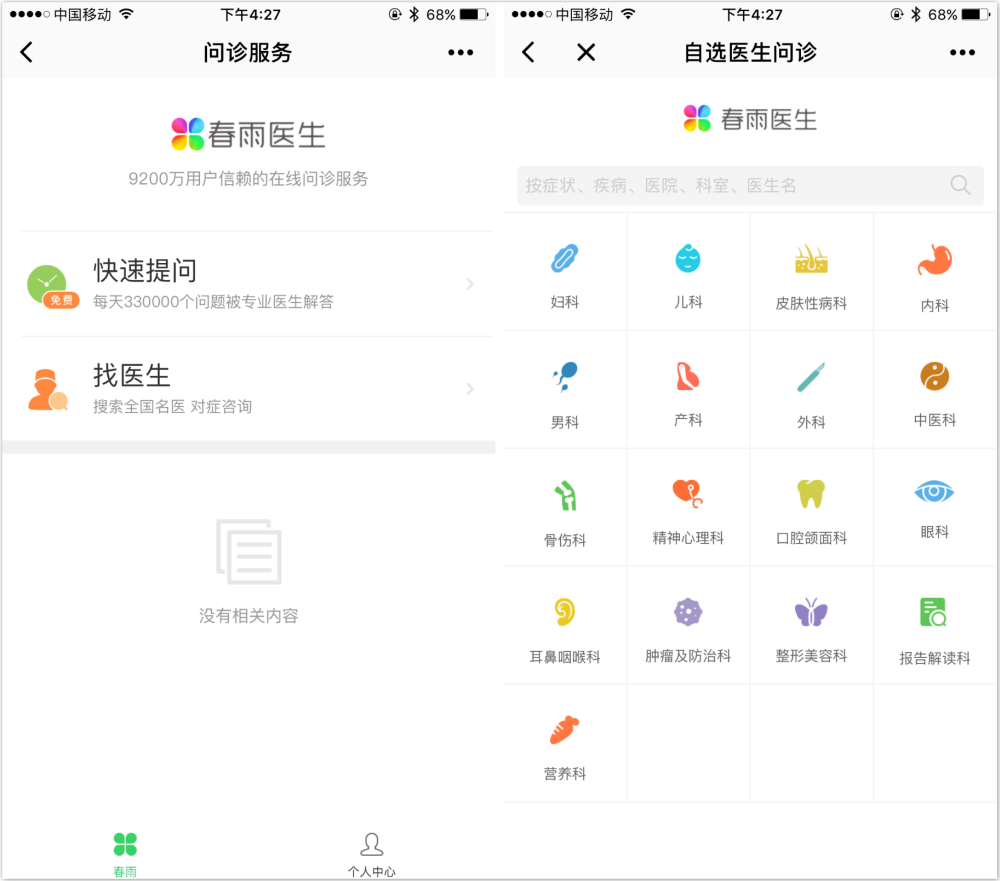Select the 中医科 yin-yang icon
Viewport: 1000px width, 881px height.
[934, 377]
